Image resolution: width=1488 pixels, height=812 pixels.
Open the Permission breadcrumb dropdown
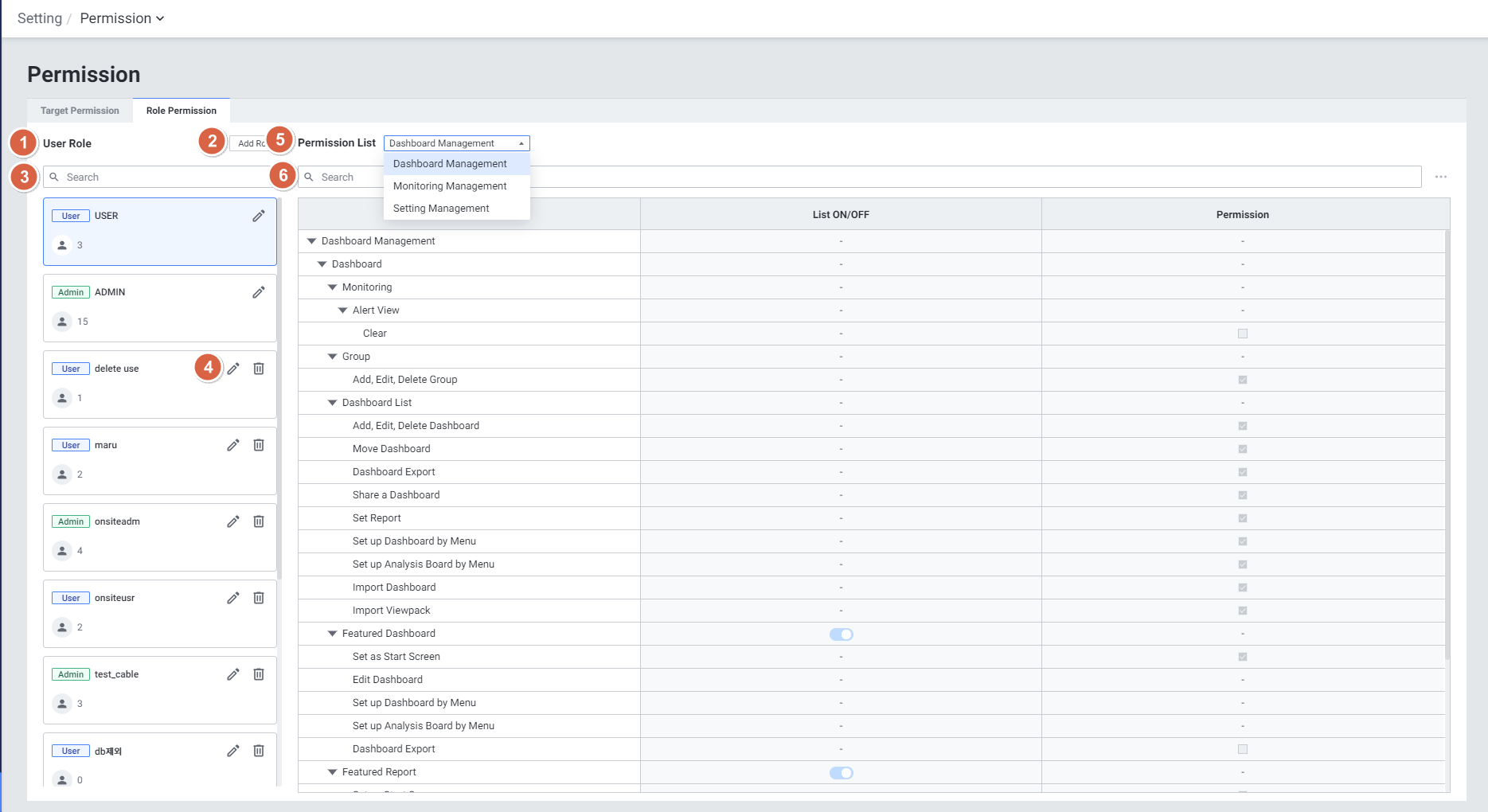122,18
